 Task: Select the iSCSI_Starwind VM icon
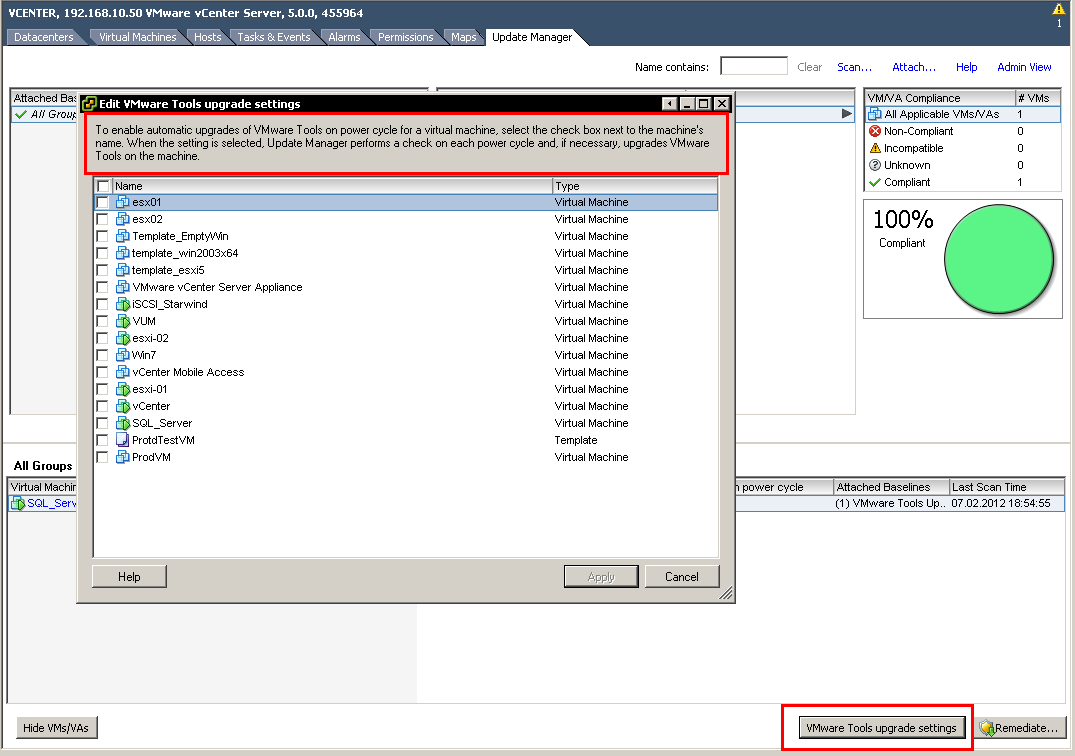[122, 304]
